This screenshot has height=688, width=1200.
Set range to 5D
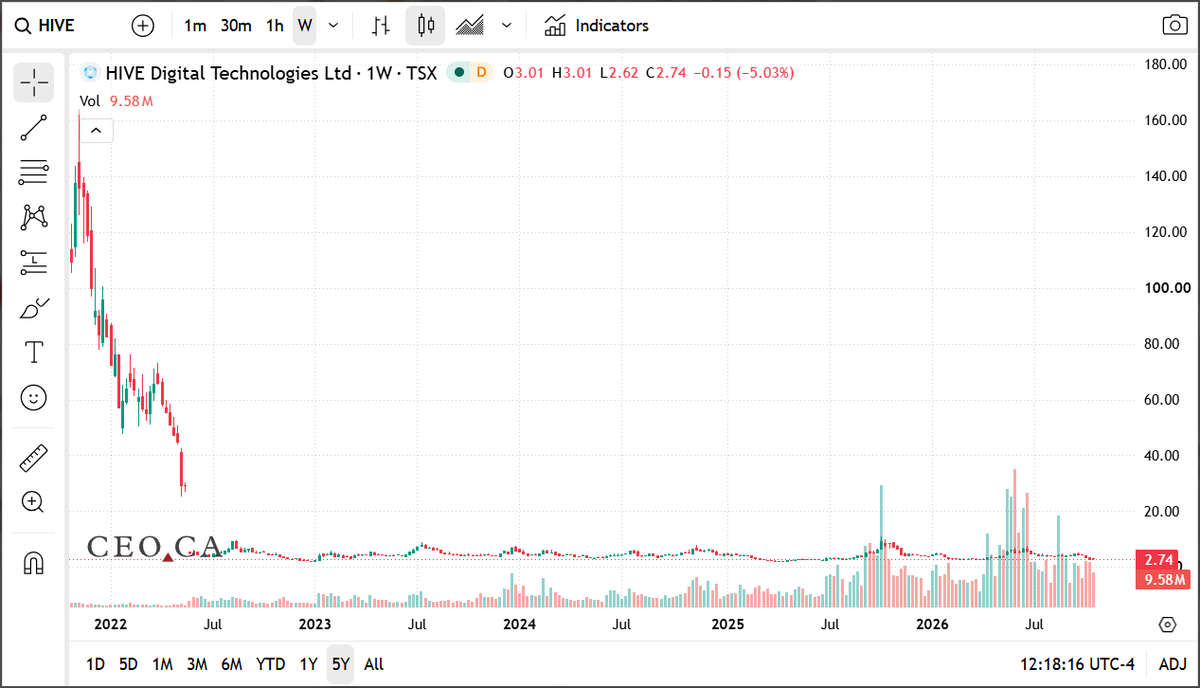[128, 664]
